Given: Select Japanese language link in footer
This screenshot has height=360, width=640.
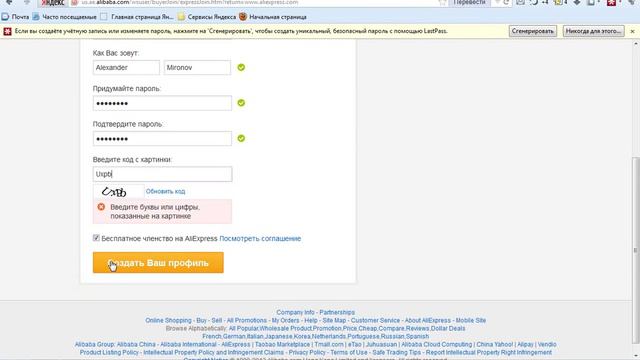Looking at the screenshot, I should [279, 337].
